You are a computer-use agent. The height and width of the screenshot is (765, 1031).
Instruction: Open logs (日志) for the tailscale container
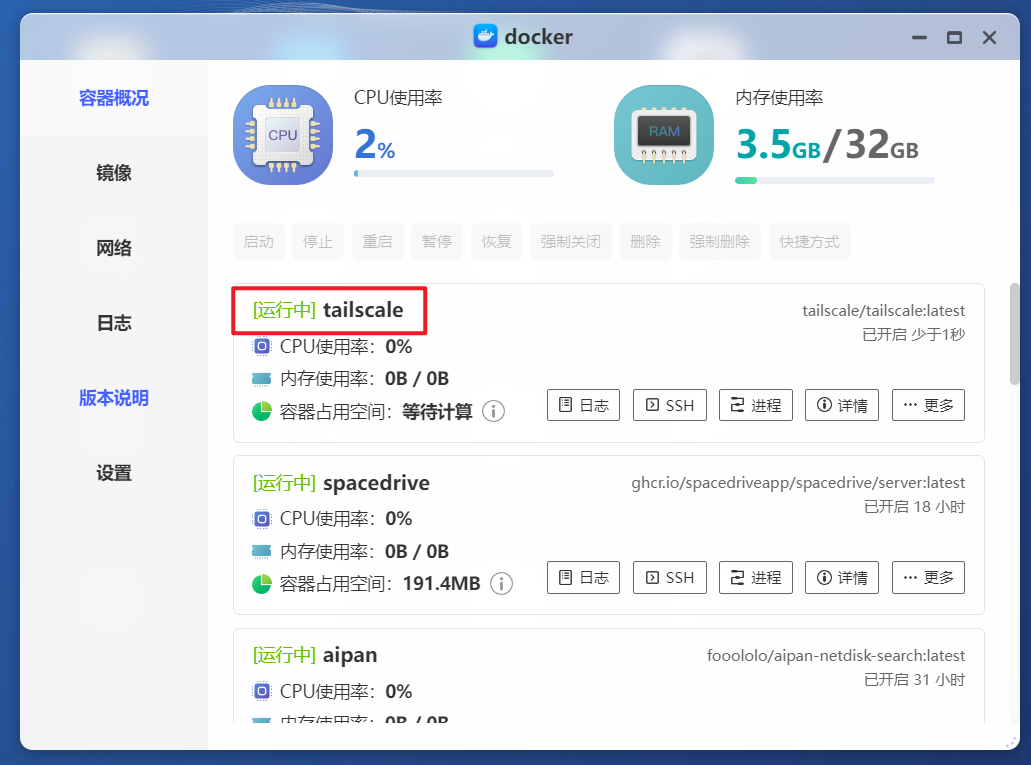[x=583, y=405]
